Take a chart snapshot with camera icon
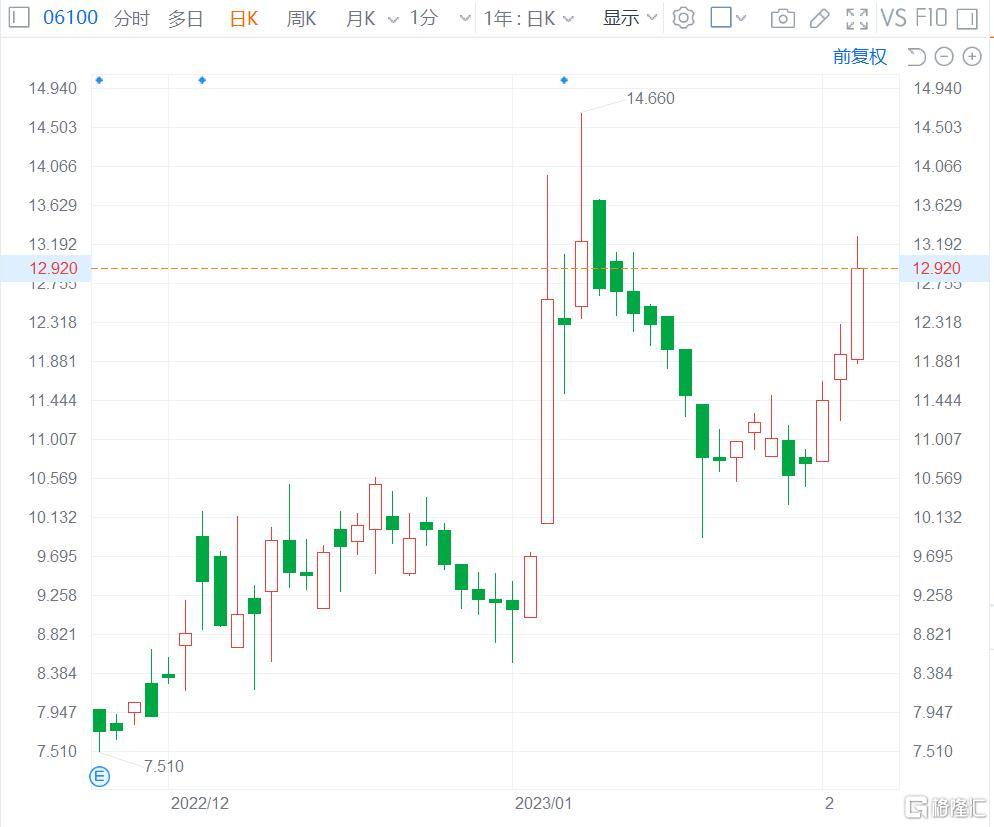 pyautogui.click(x=783, y=18)
